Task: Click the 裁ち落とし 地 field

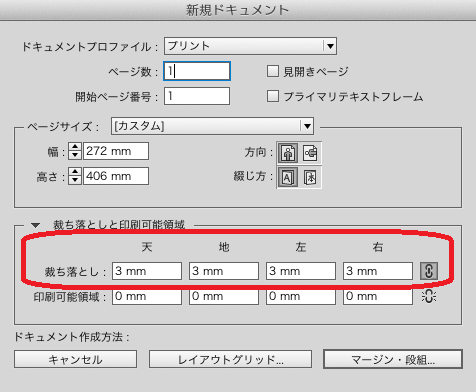Action: [224, 271]
